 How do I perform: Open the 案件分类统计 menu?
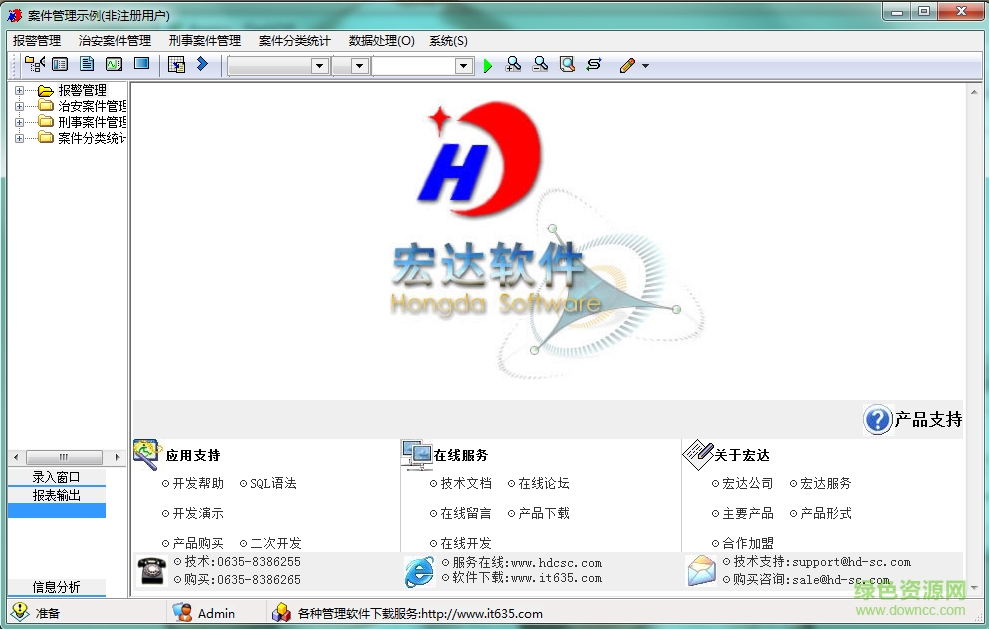pos(295,40)
